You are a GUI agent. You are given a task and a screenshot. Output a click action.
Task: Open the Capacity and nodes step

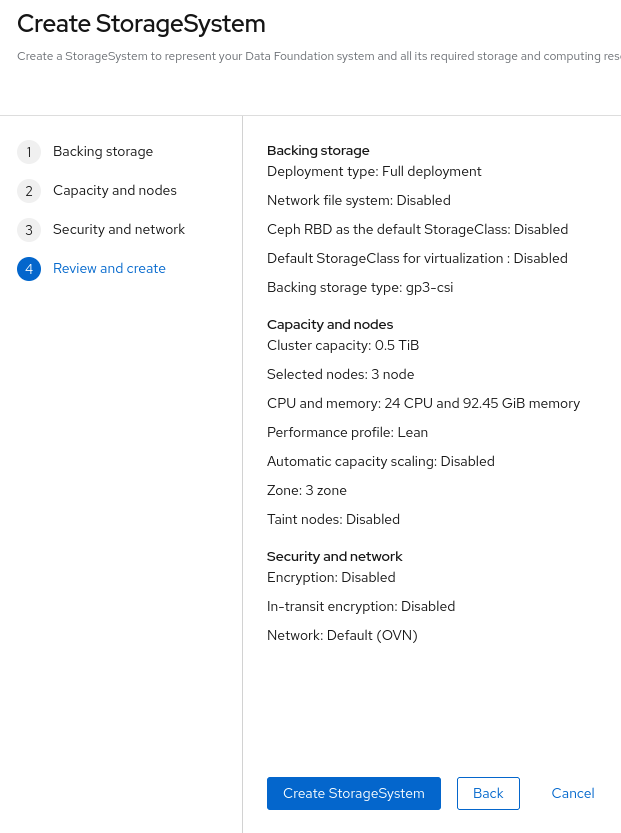[114, 191]
